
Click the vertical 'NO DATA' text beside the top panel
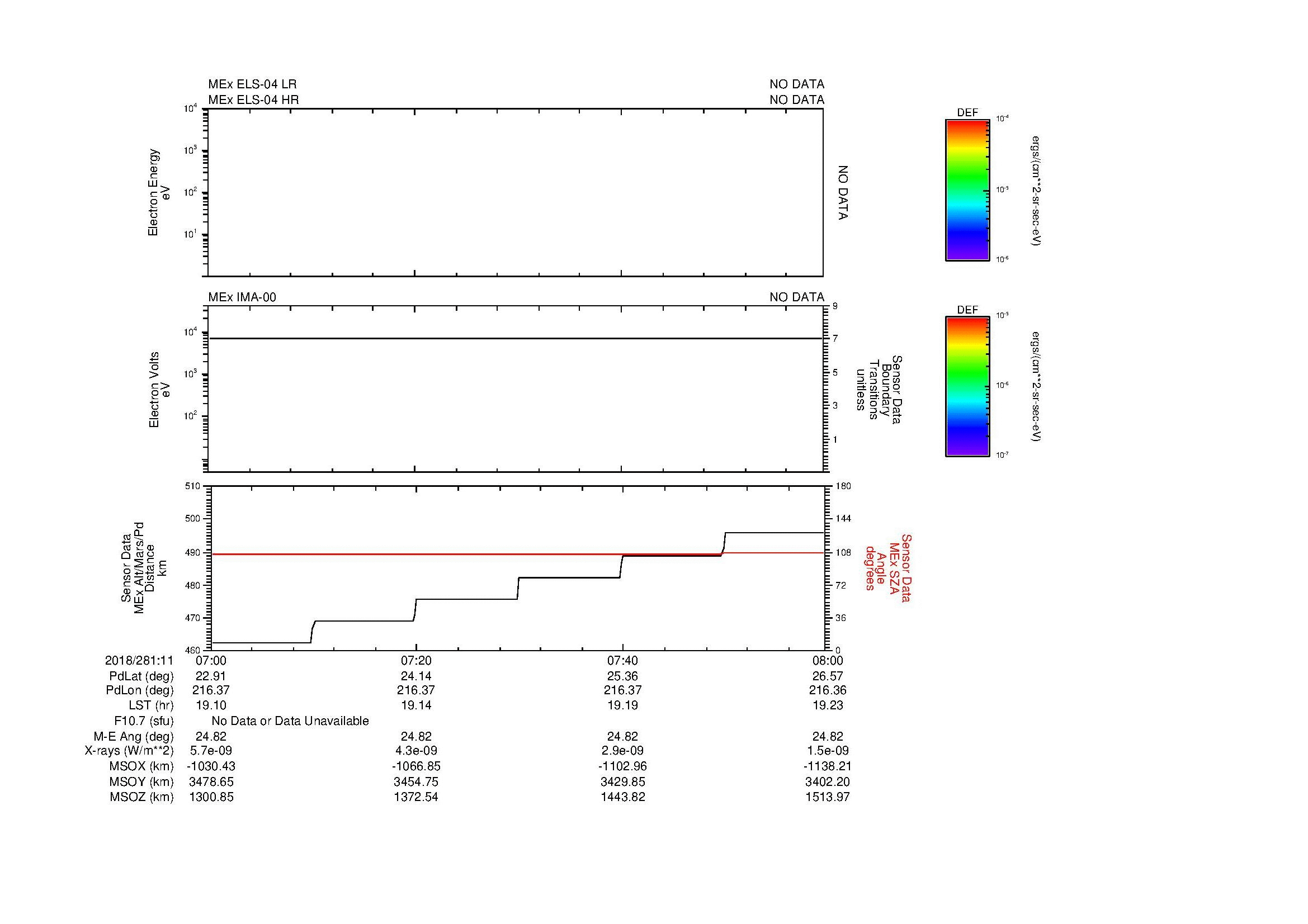(x=843, y=192)
